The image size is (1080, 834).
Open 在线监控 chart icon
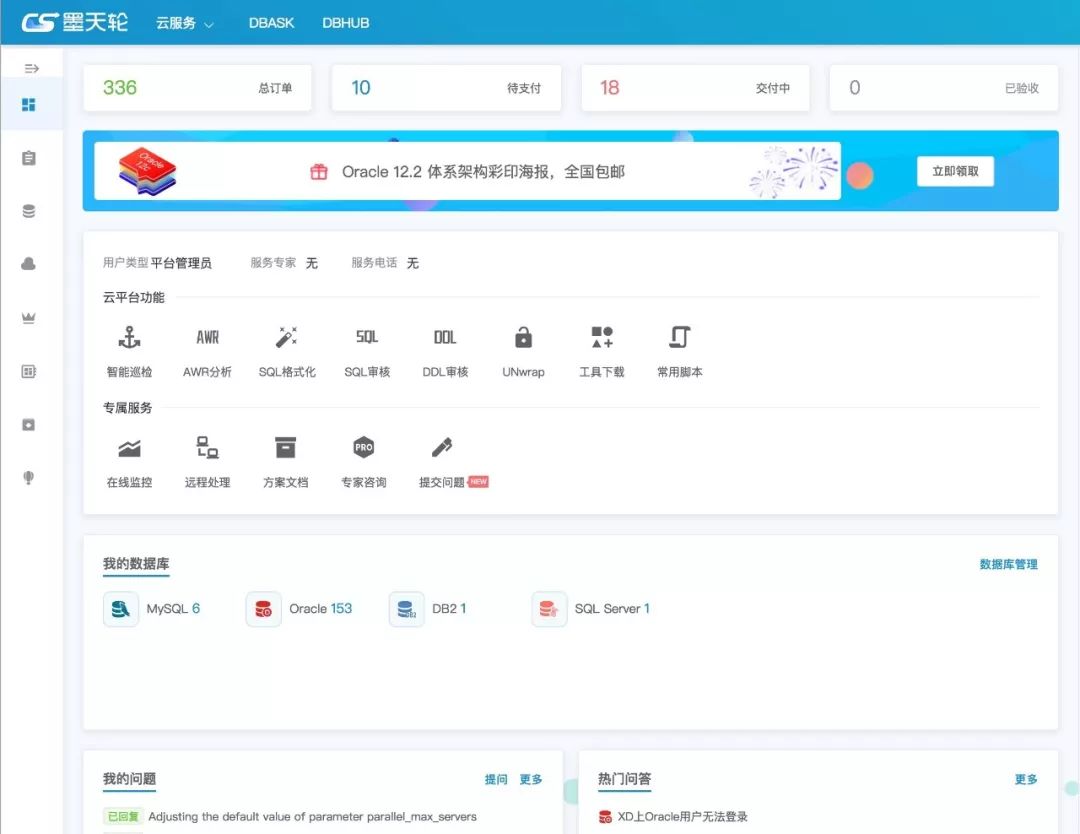(x=129, y=448)
